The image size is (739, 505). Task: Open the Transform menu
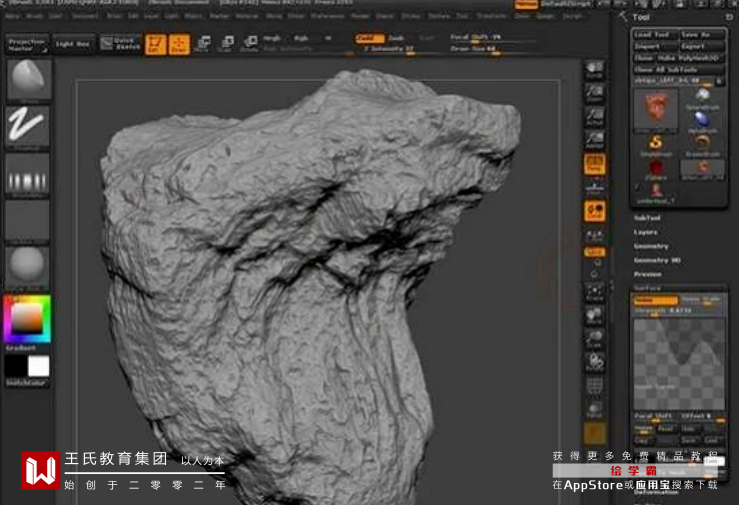coord(492,16)
